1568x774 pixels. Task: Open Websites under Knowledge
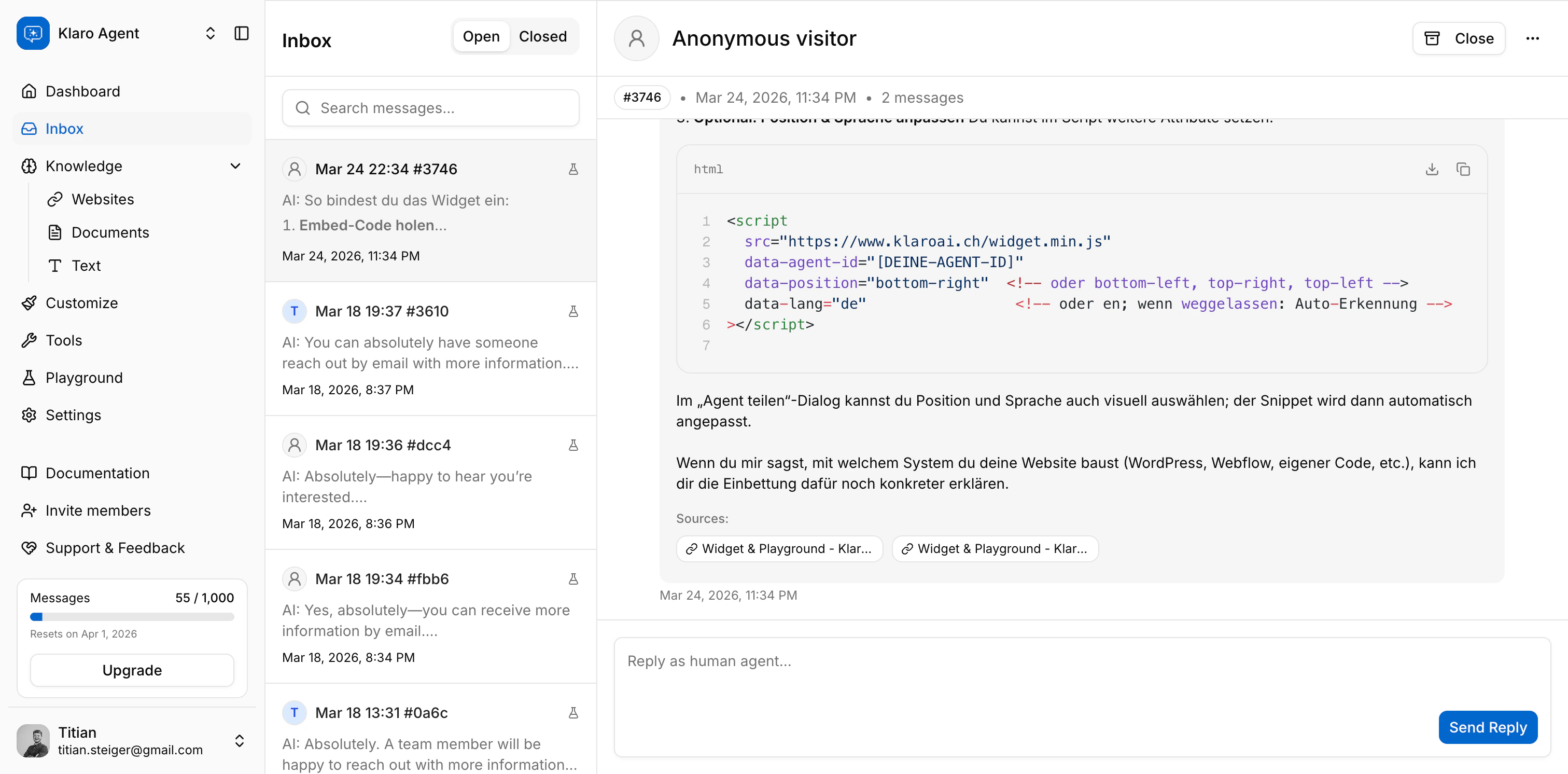(102, 199)
